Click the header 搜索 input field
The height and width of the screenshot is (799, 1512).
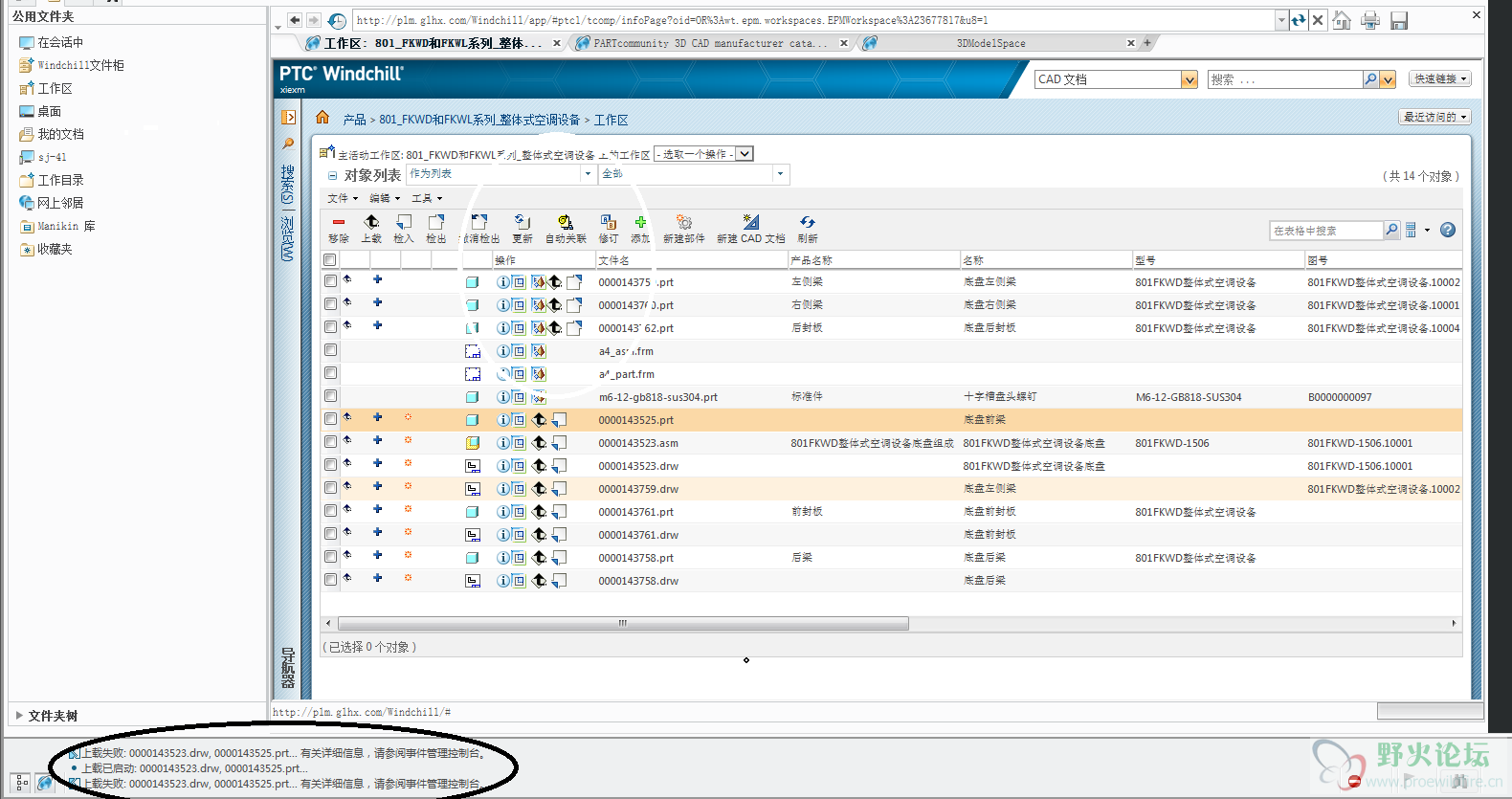tap(1285, 79)
